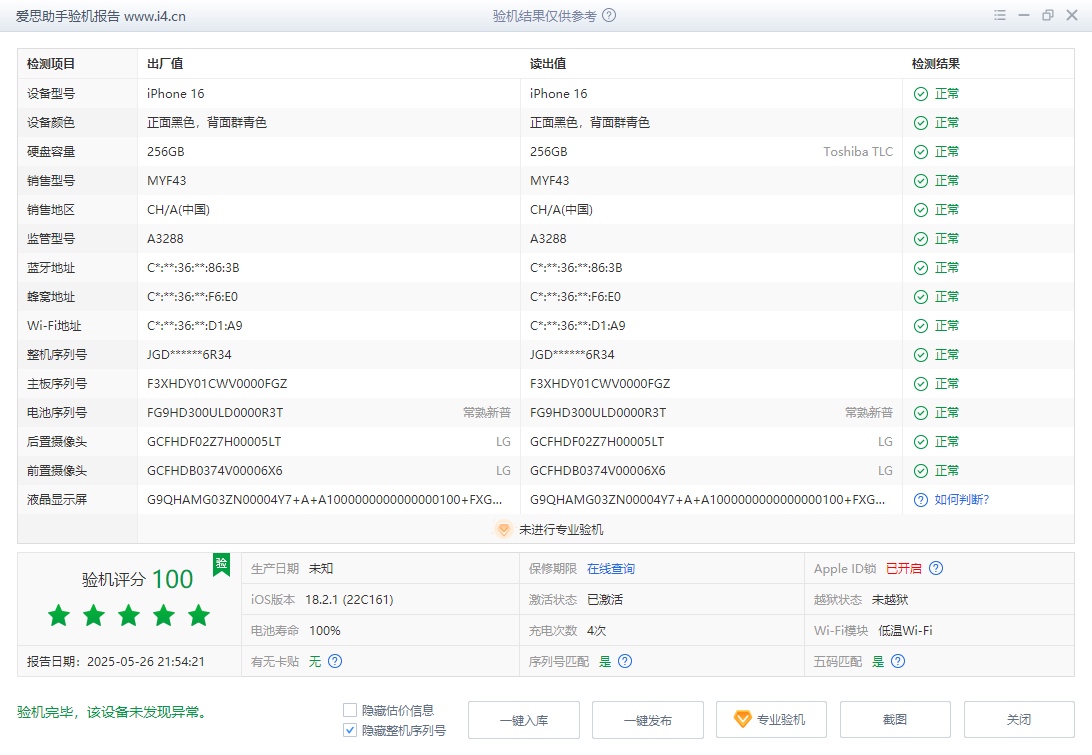Click the battery life 100% value
The image size is (1092, 755).
[x=325, y=631]
